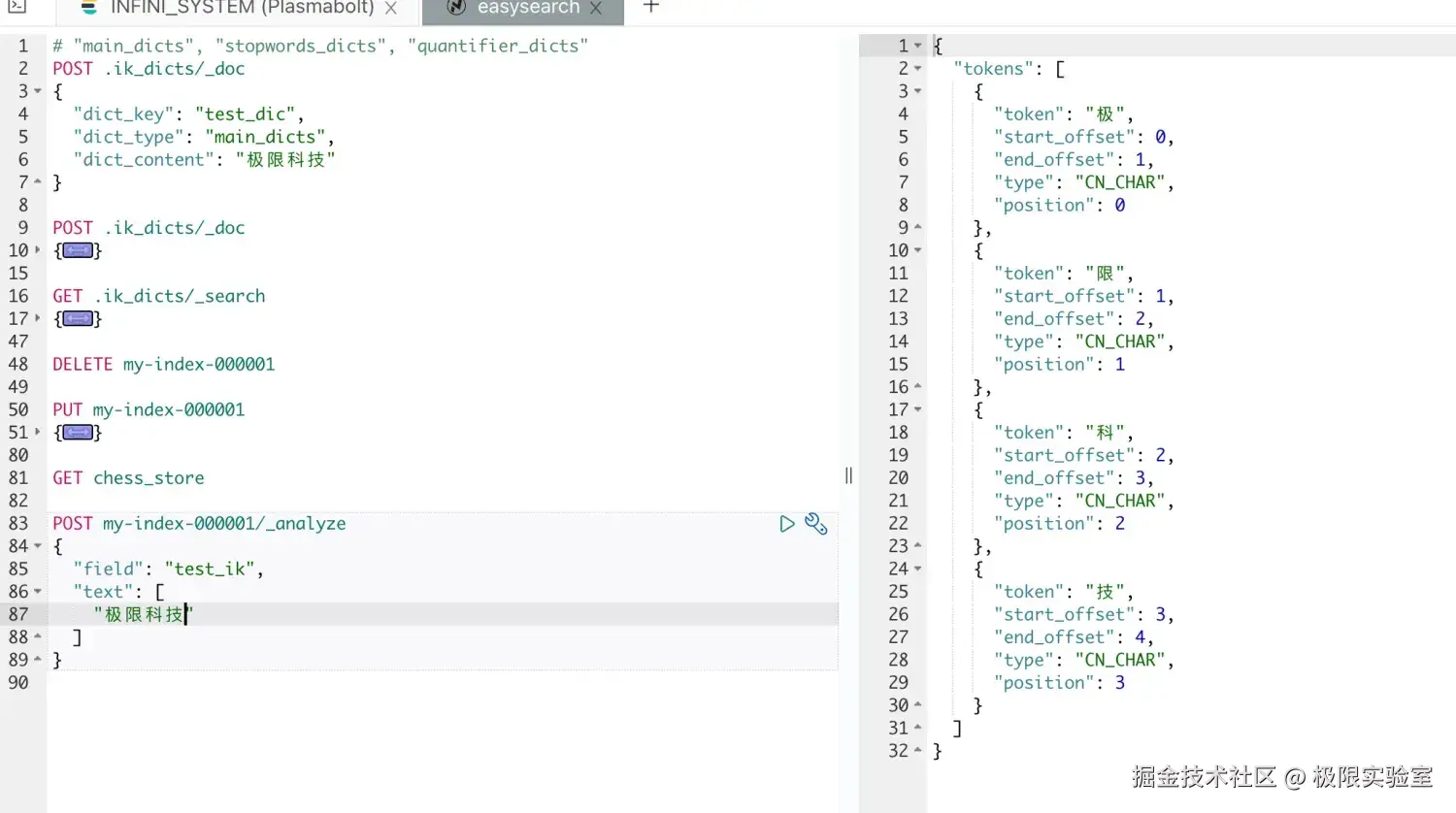Click the first "POST .ik_dicts/_doc" on line 2

coord(149,69)
